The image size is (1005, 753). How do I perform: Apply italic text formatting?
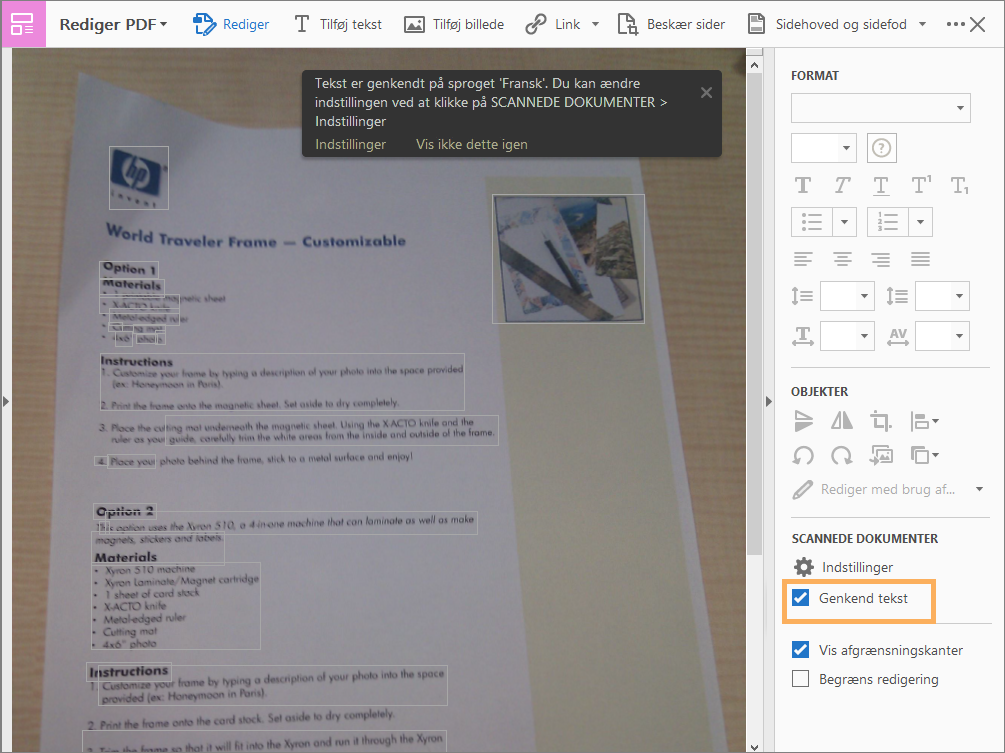(842, 185)
